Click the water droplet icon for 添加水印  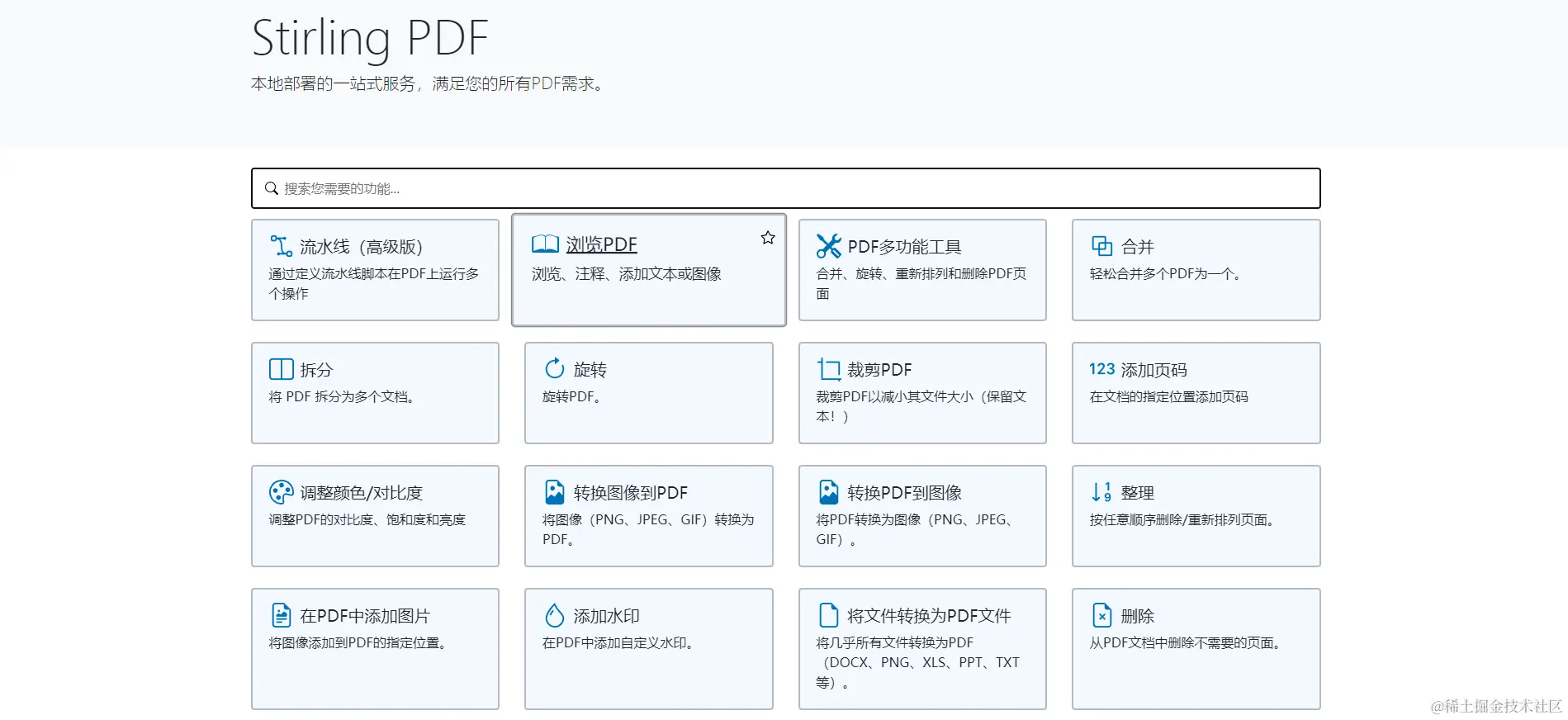click(x=555, y=615)
